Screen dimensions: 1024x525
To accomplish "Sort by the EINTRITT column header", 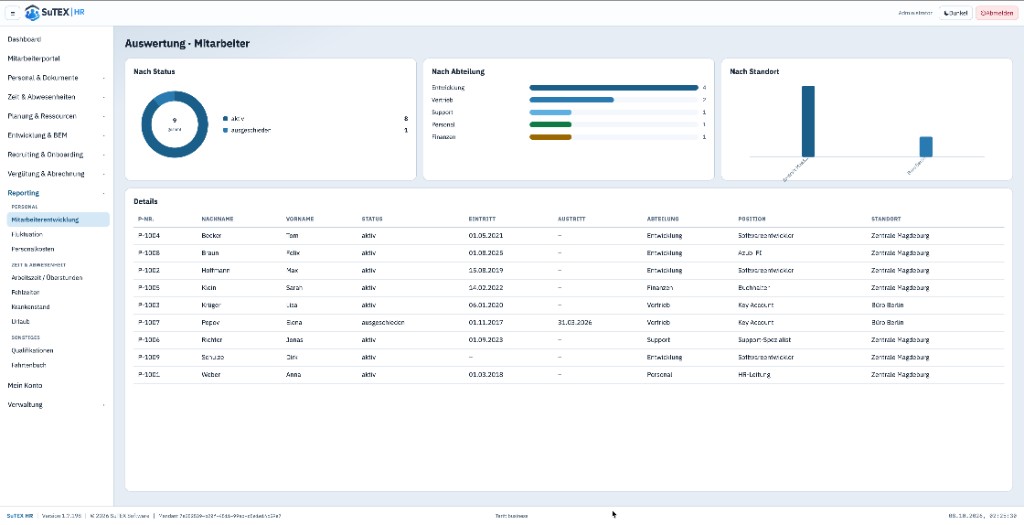I will (x=482, y=219).
